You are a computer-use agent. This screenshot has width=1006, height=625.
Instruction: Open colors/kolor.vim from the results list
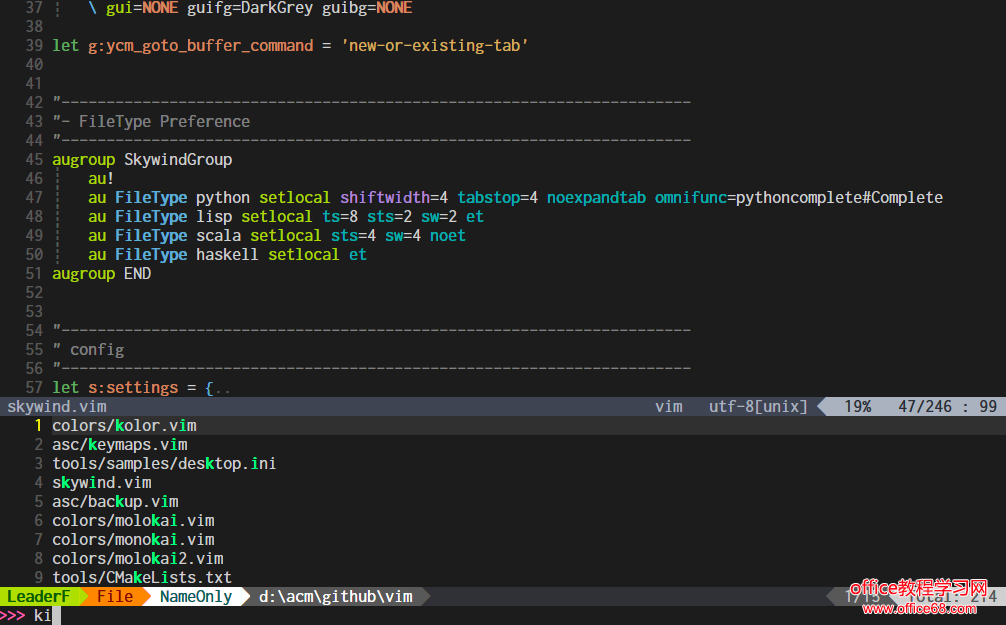[x=124, y=426]
